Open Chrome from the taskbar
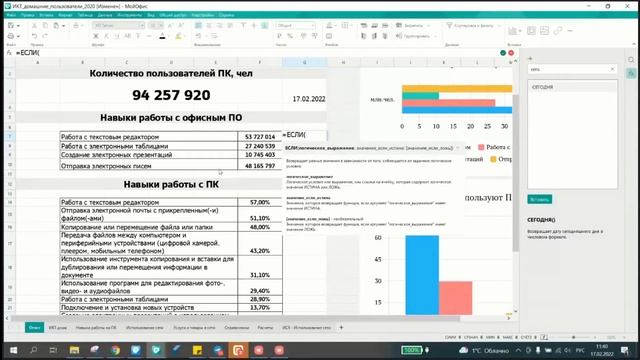The image size is (640, 360). pyautogui.click(x=115, y=350)
